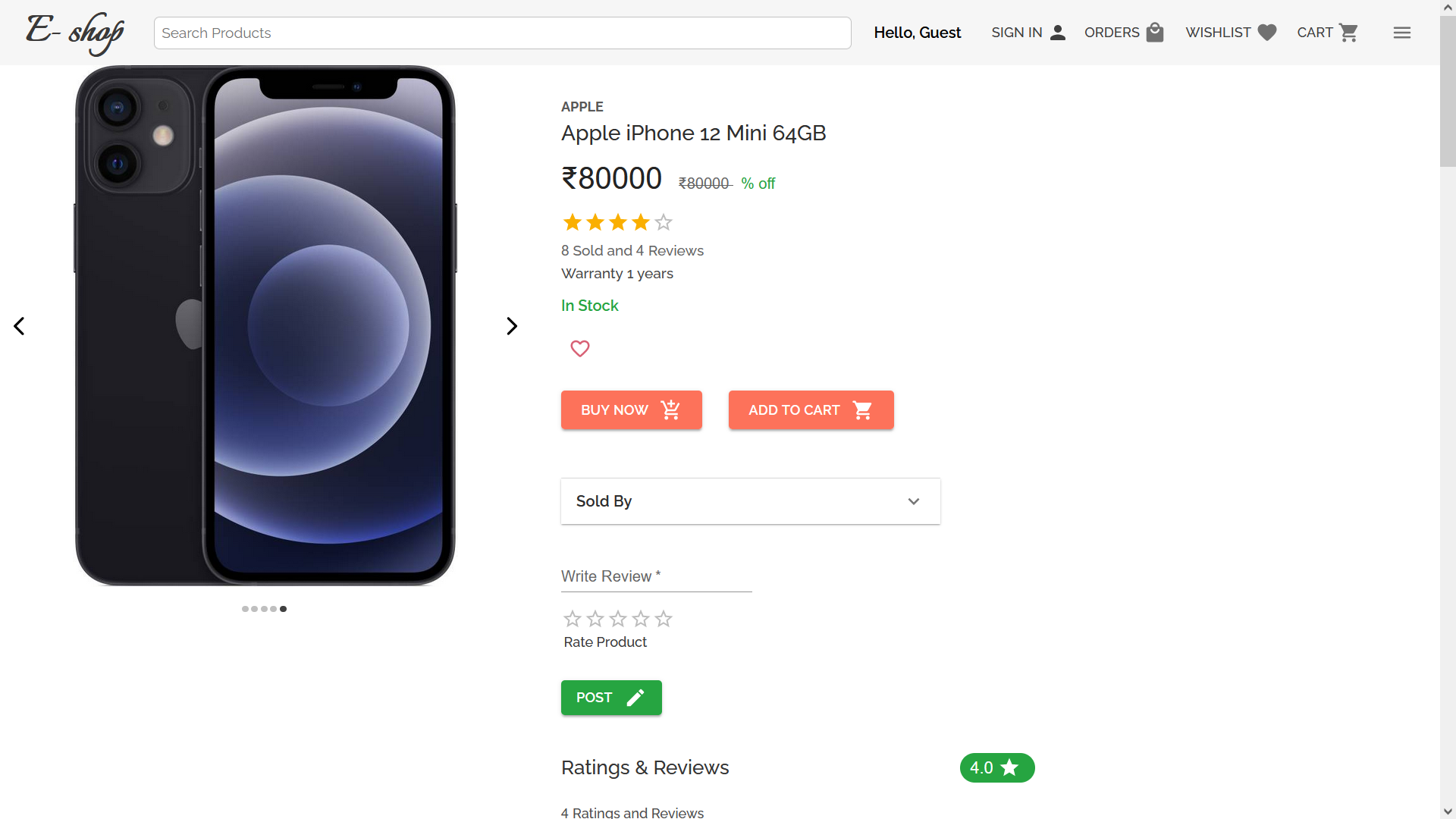Click the E-shop logo

pyautogui.click(x=75, y=33)
